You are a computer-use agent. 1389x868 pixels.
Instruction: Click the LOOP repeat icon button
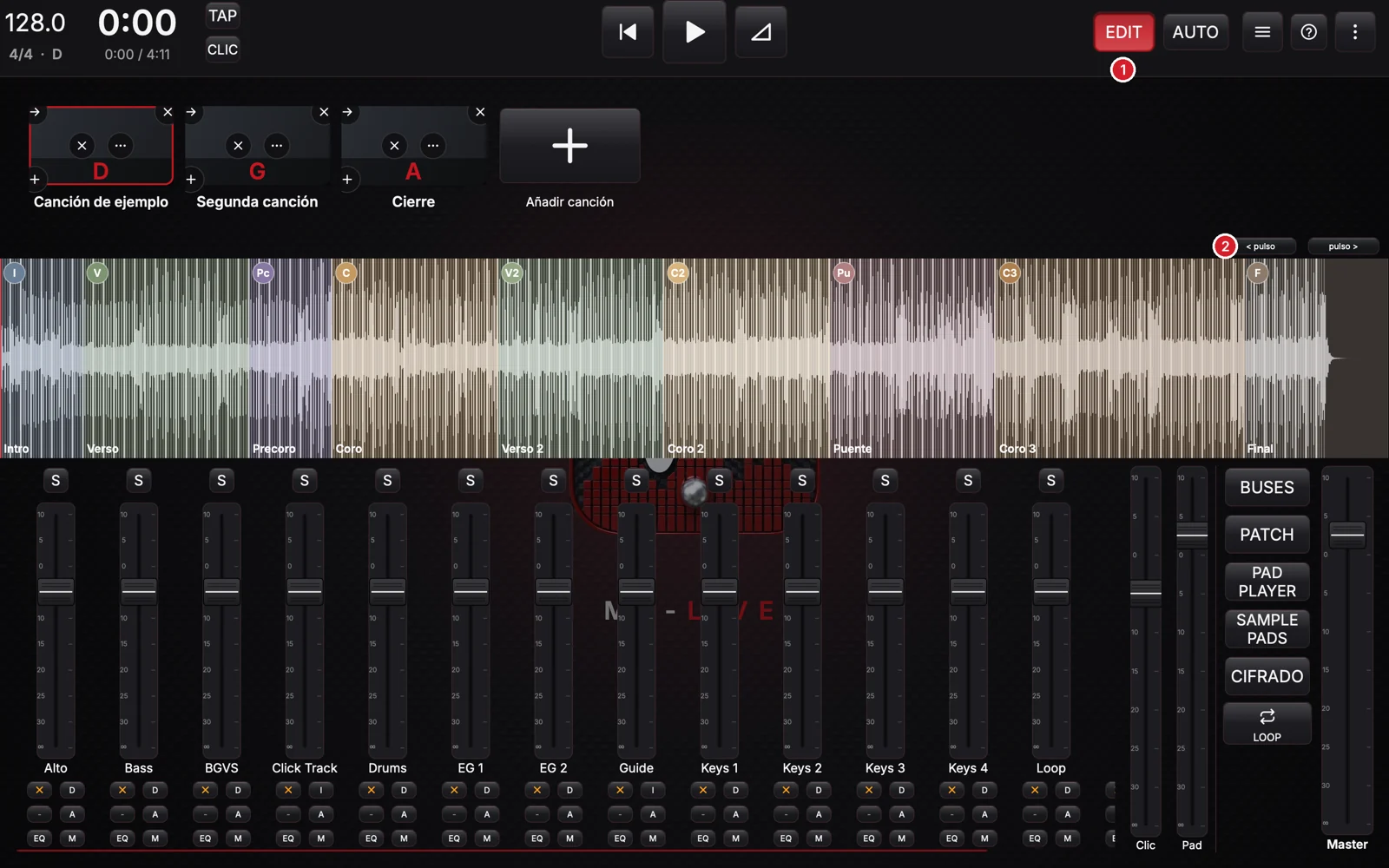(x=1267, y=724)
